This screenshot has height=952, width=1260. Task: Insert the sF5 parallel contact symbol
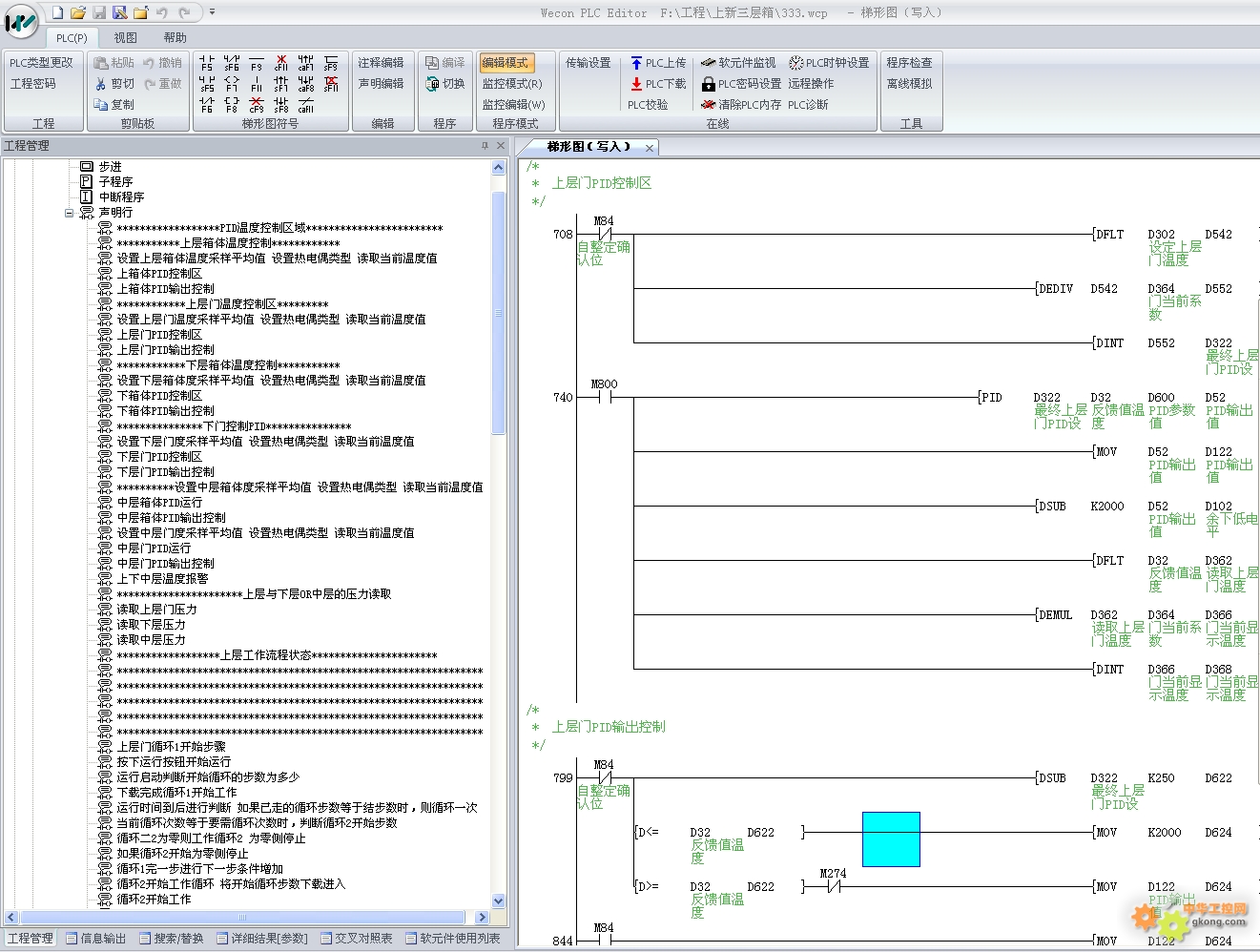point(207,84)
